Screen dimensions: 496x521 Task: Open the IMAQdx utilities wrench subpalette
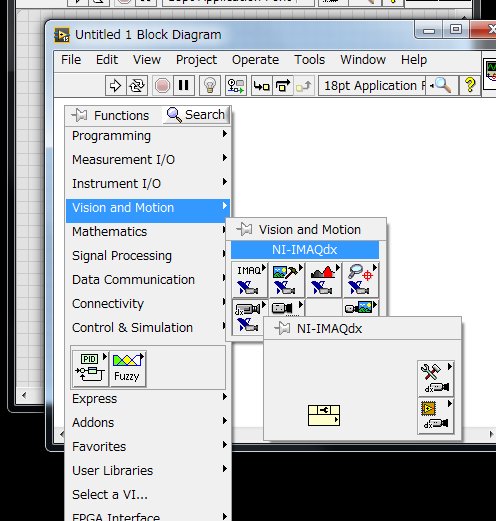tap(436, 378)
